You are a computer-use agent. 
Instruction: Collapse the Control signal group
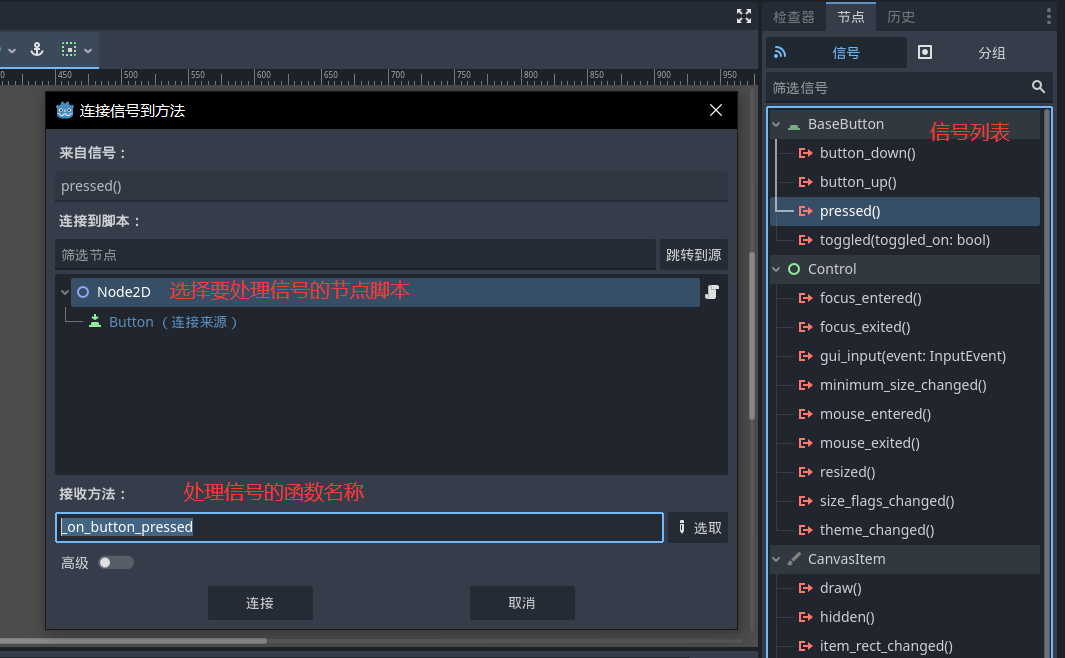pos(776,269)
